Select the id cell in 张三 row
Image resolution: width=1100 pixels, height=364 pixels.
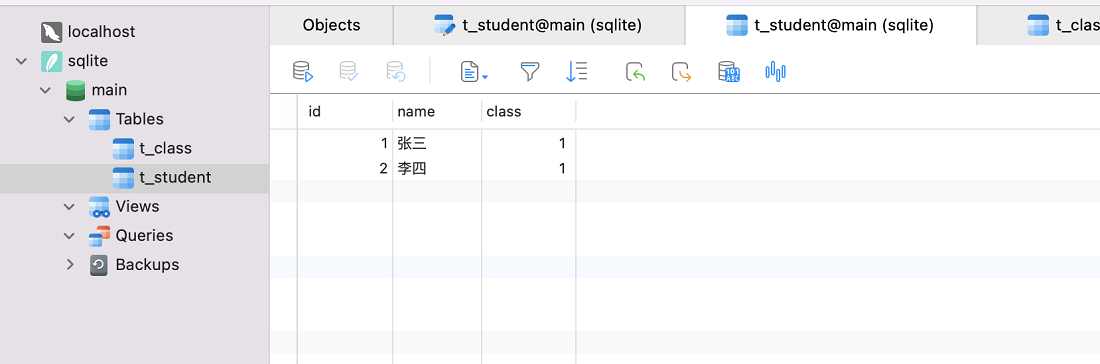tap(345, 144)
